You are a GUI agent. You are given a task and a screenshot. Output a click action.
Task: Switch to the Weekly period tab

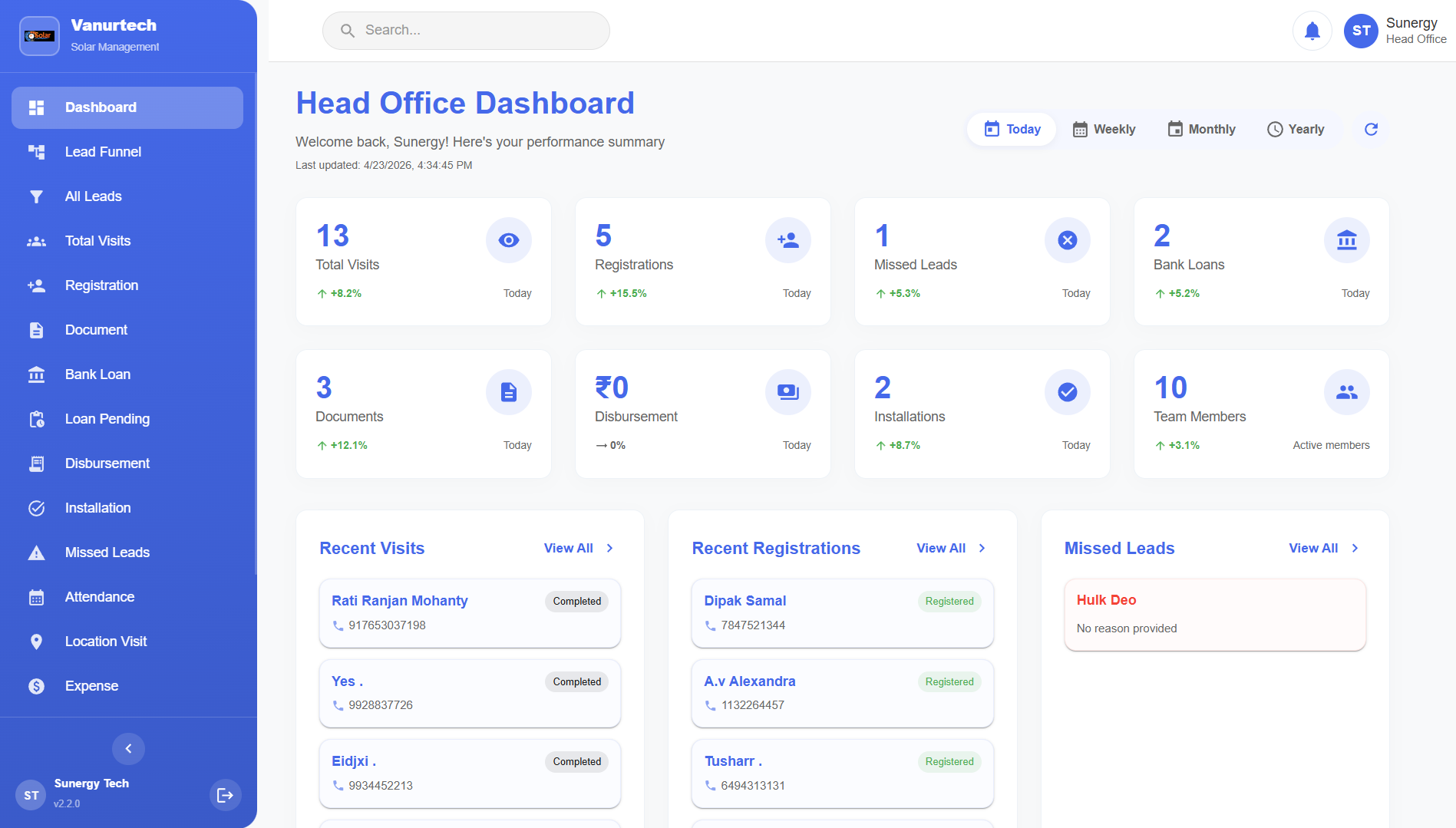pos(1104,129)
